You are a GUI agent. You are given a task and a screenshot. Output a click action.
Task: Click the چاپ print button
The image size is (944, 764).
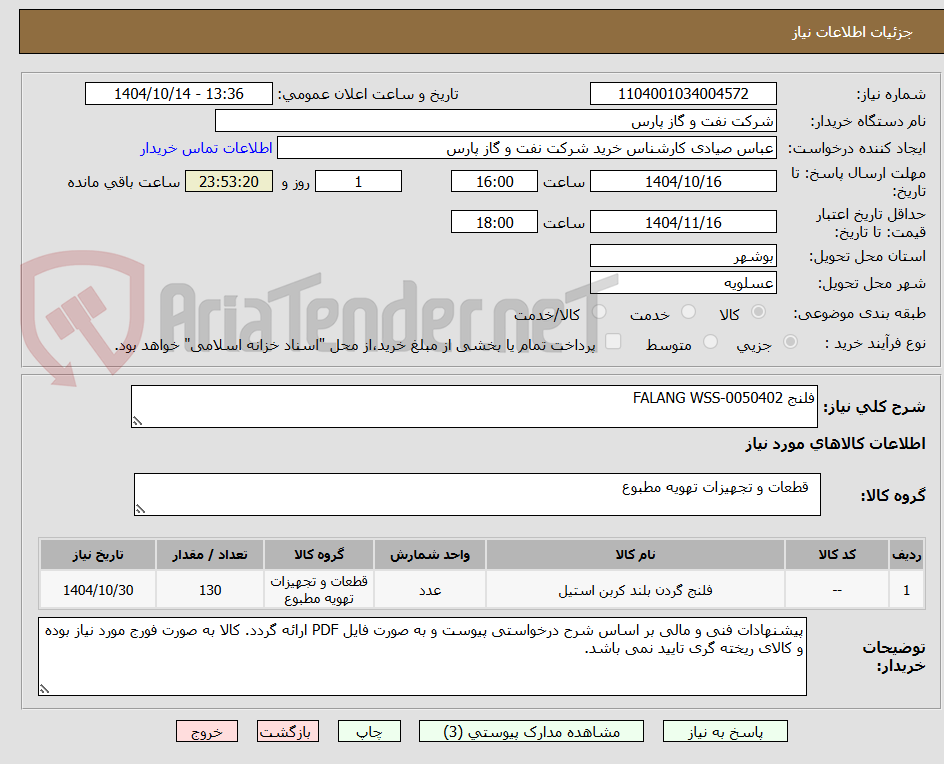tap(369, 731)
